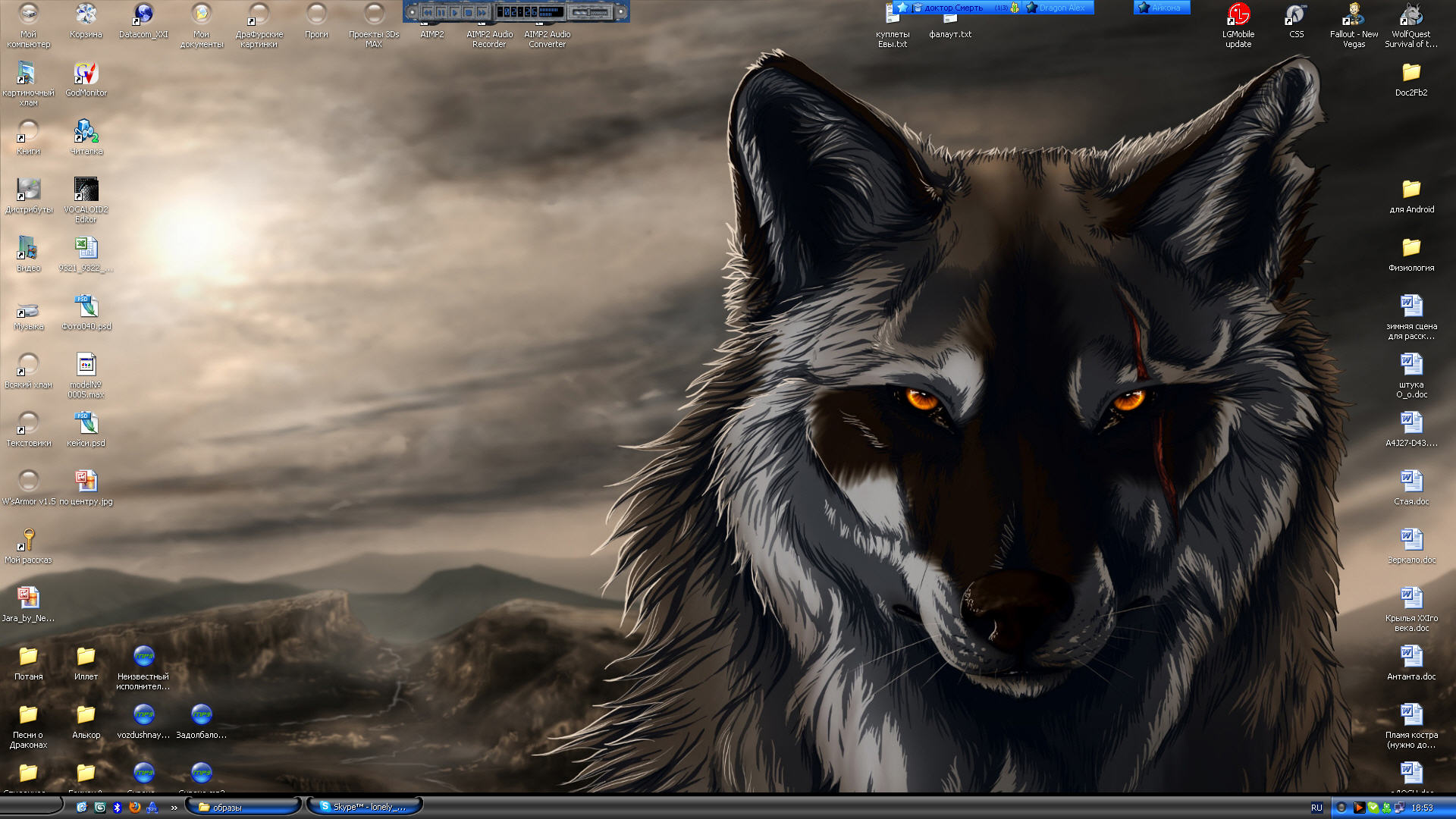Launch the WolfQuest Survival shortcut
This screenshot has width=1456, height=819.
coord(1411,25)
